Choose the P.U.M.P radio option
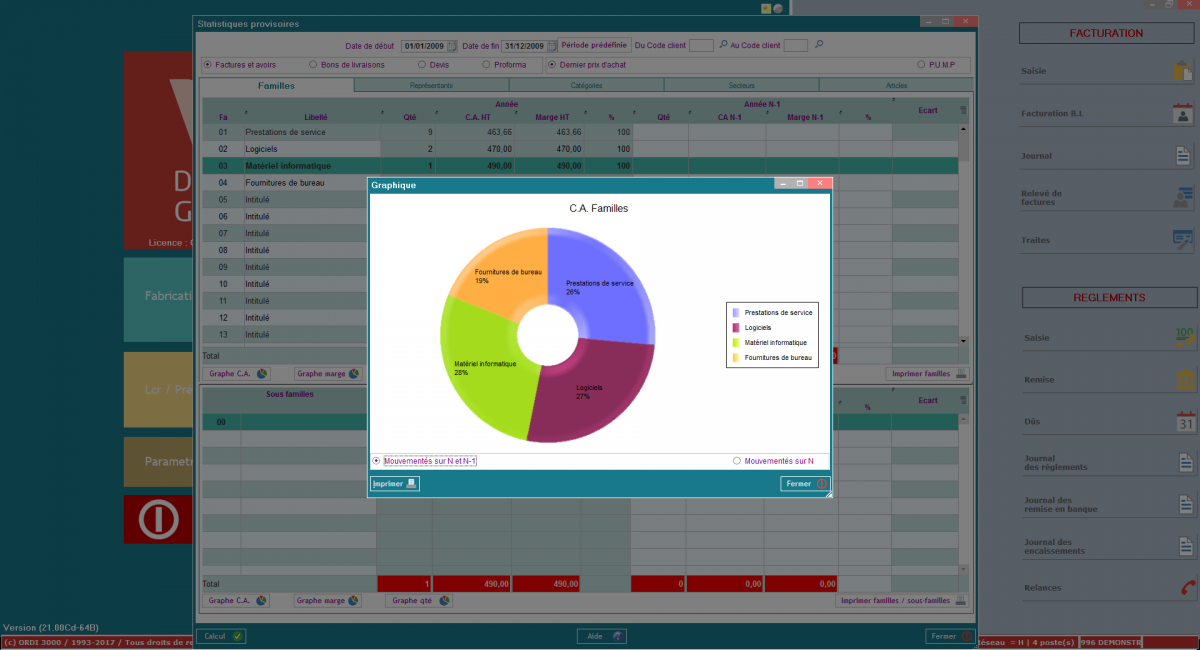Viewport: 1200px width, 650px height. [x=920, y=64]
